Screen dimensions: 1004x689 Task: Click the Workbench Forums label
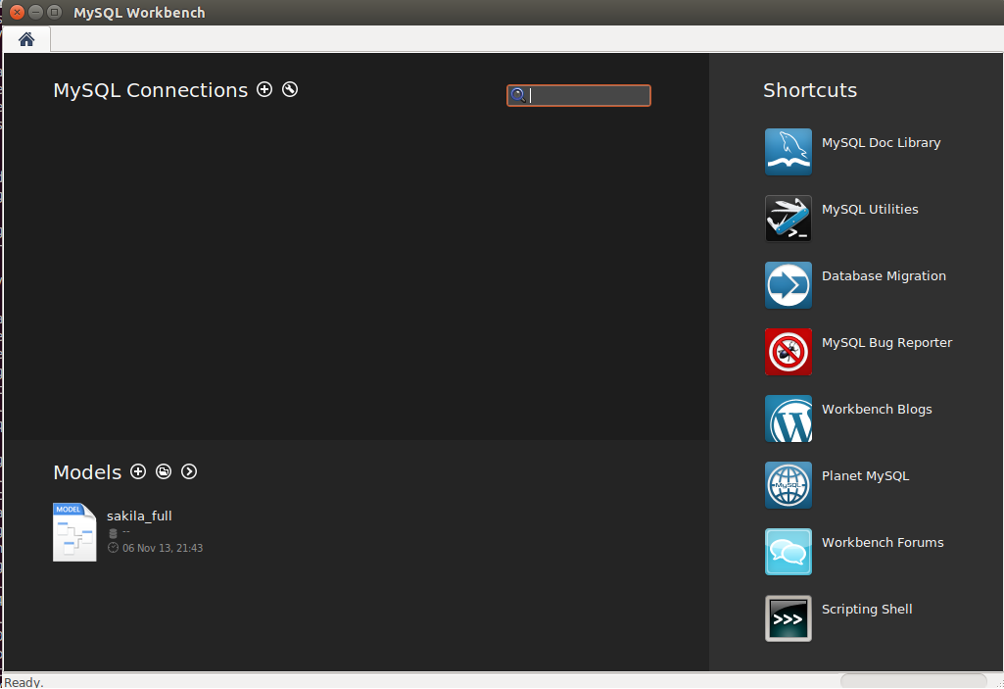[x=882, y=542]
